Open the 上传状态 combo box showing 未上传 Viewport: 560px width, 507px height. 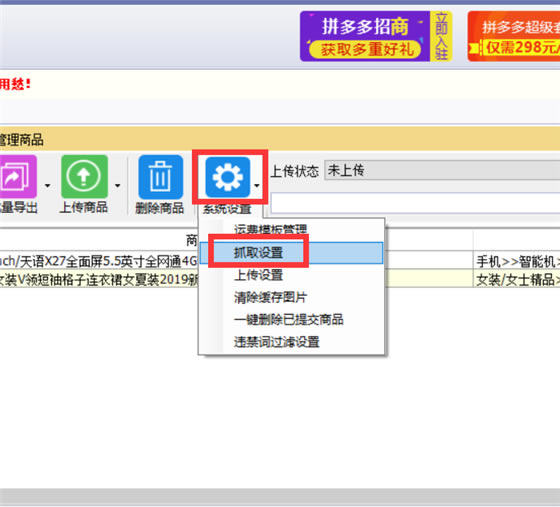[x=442, y=170]
